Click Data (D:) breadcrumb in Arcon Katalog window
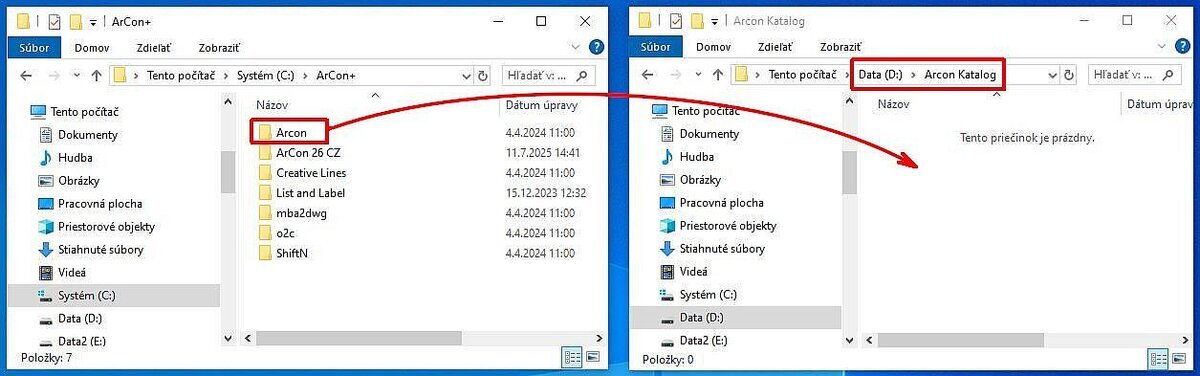Image resolution: width=1200 pixels, height=376 pixels. click(x=881, y=75)
